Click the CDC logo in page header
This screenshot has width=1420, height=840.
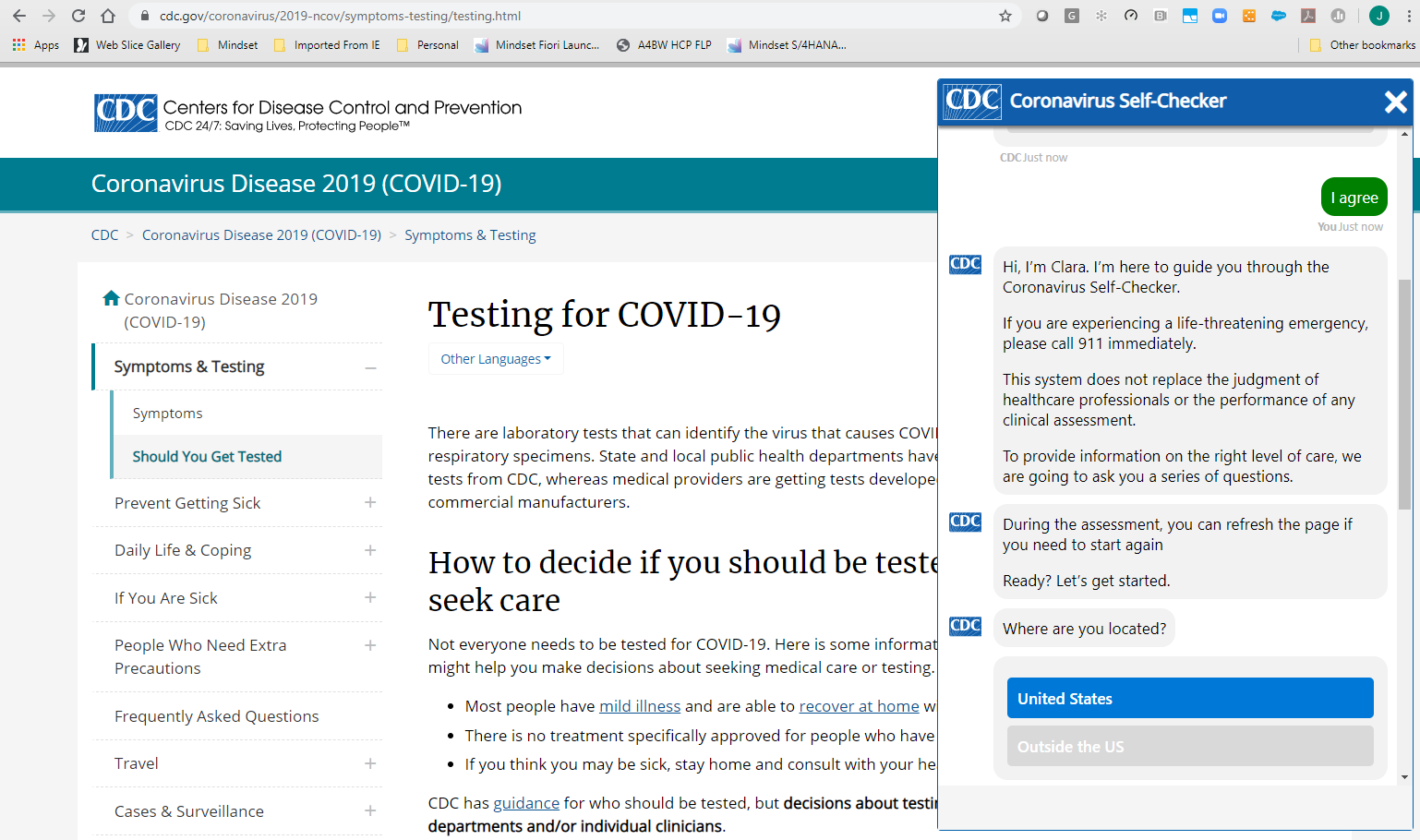tap(126, 113)
